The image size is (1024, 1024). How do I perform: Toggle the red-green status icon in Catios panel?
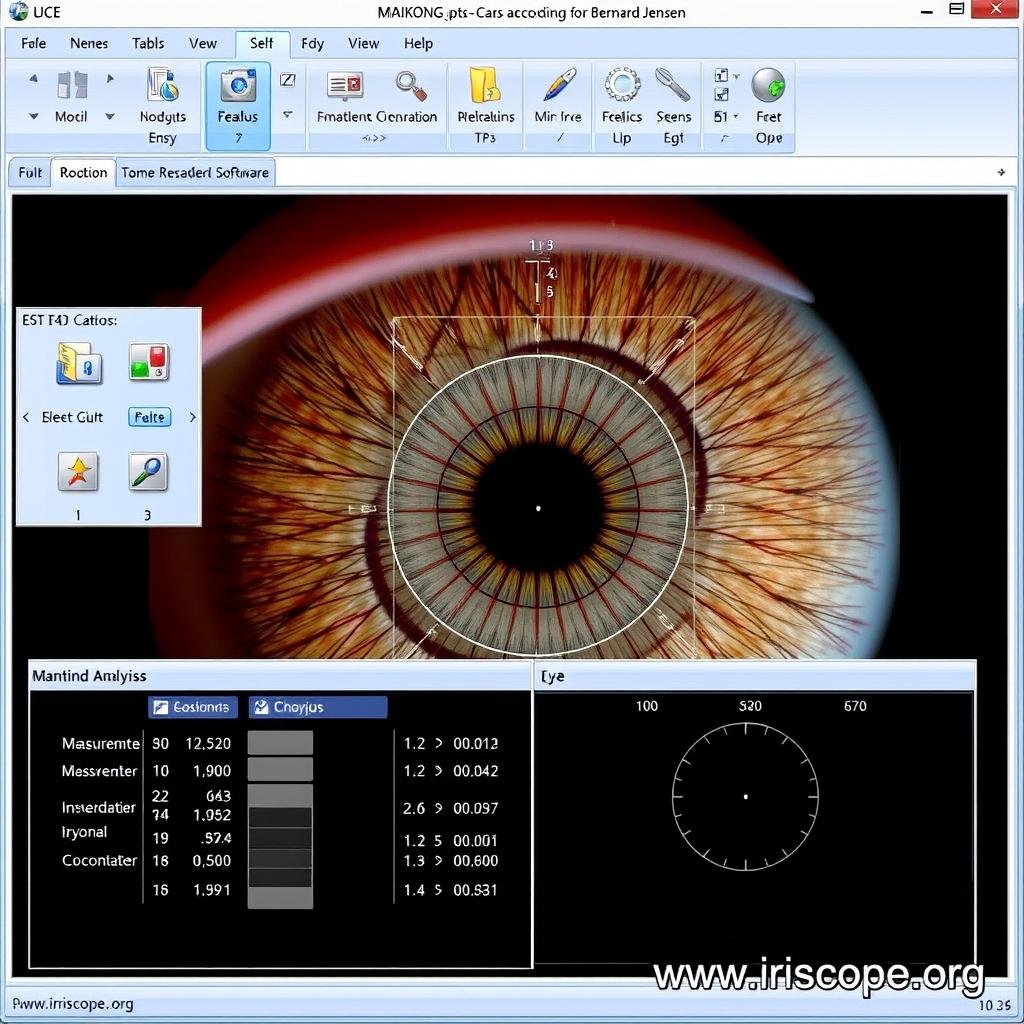tap(148, 363)
